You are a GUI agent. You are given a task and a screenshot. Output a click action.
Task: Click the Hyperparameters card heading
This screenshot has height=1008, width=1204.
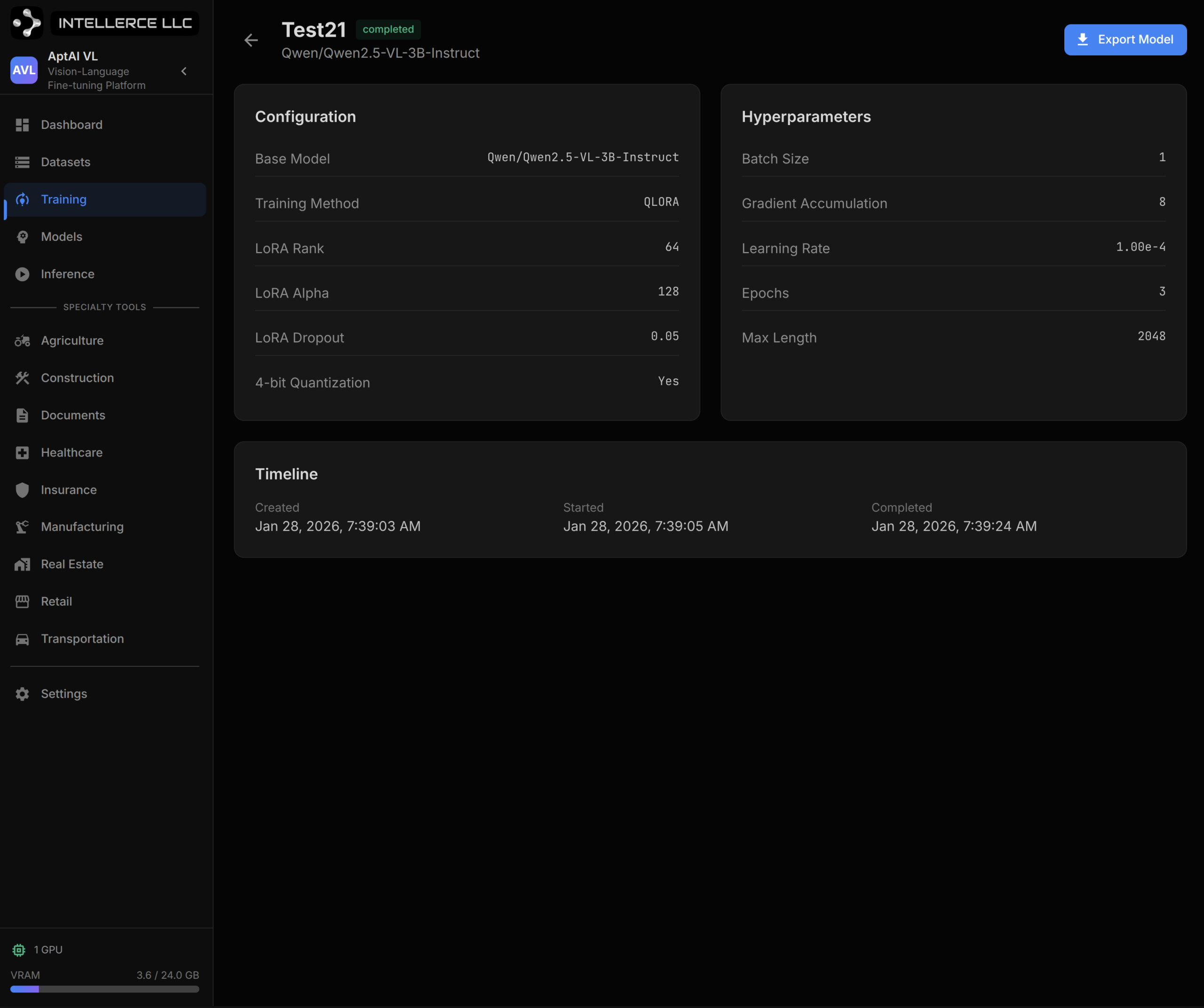(x=806, y=117)
